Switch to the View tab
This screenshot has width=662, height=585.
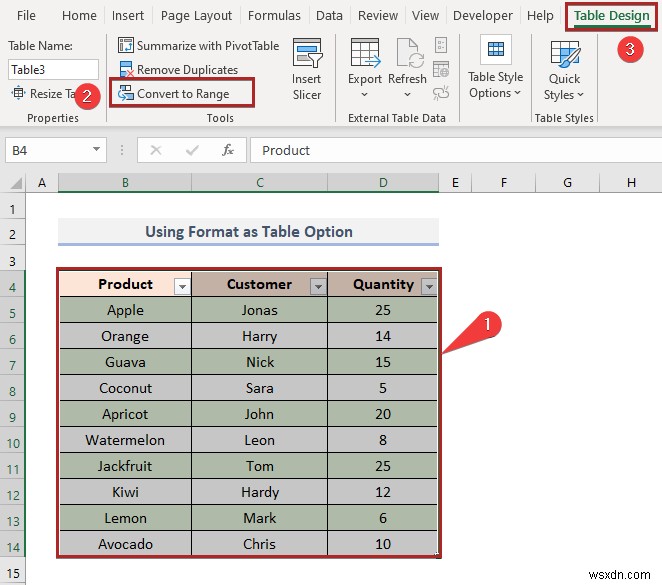[x=425, y=16]
